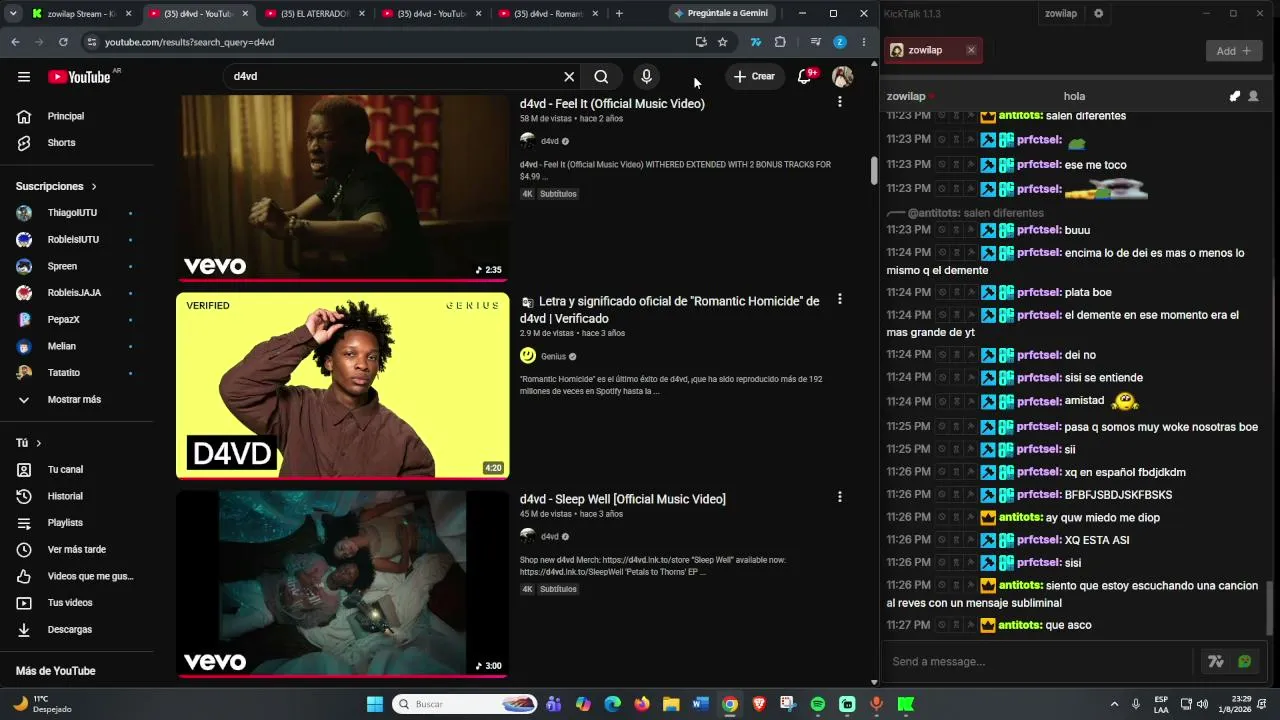Go to the YouTube home logo

(x=79, y=77)
